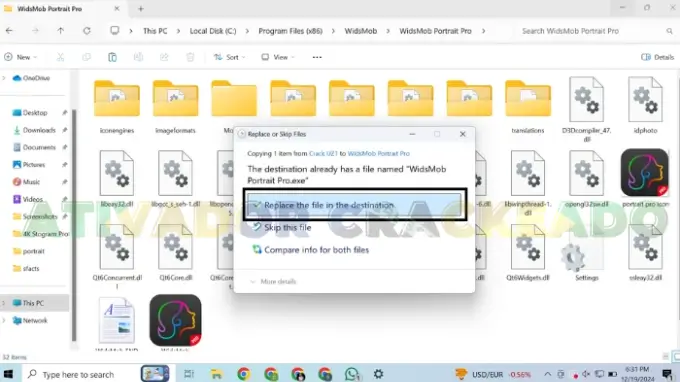
Task: Click the Cut scissors toolbar icon
Action: point(60,57)
